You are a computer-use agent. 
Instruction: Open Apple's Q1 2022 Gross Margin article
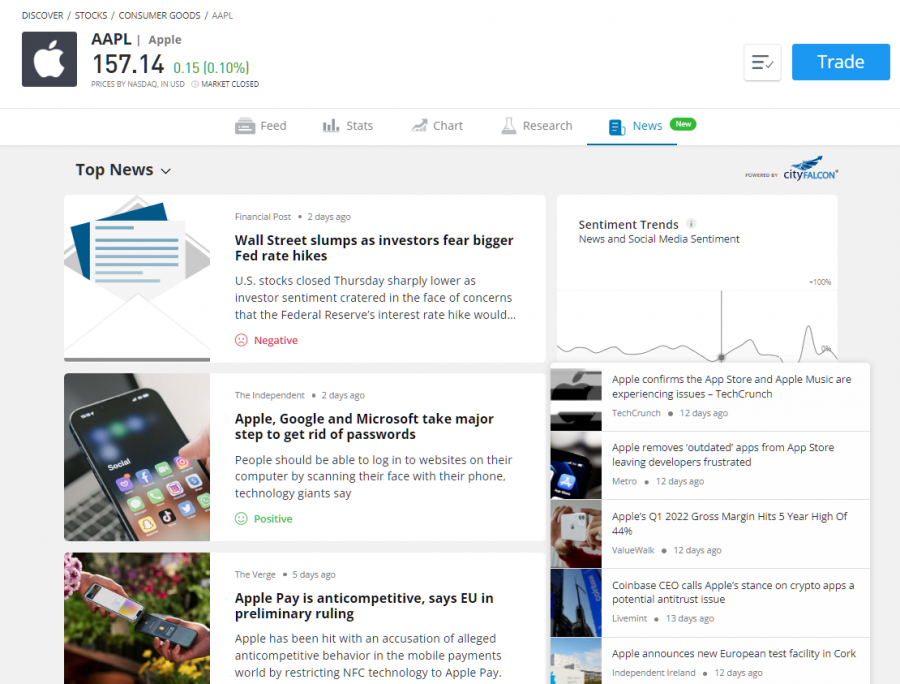click(x=729, y=523)
